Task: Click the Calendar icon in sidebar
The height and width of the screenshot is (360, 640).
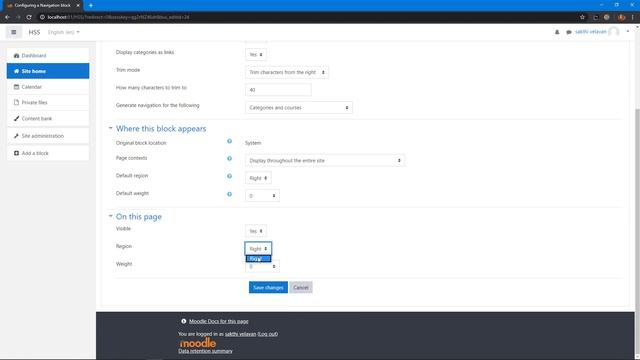Action: pos(16,87)
